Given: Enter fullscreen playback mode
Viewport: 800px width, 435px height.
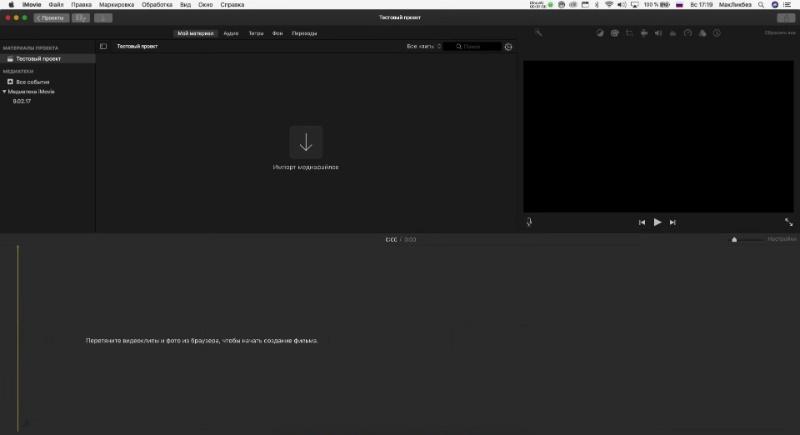Looking at the screenshot, I should (x=789, y=222).
